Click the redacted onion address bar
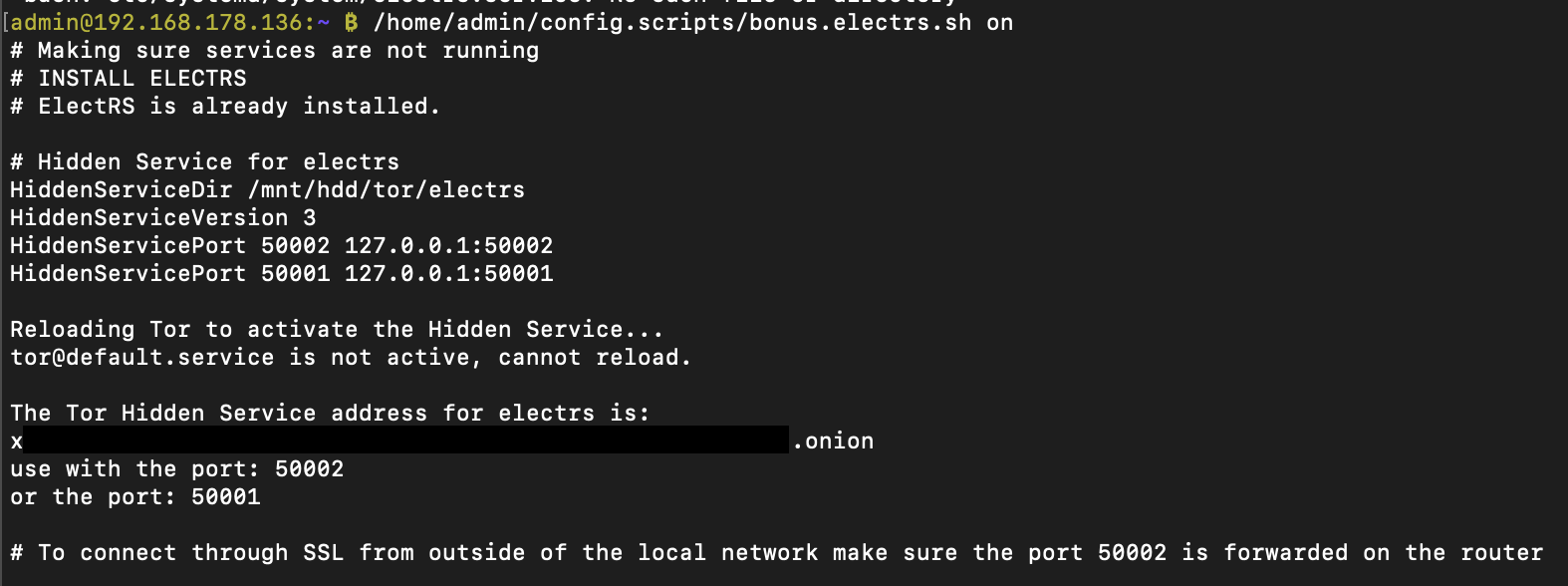1568x586 pixels. coord(405,439)
